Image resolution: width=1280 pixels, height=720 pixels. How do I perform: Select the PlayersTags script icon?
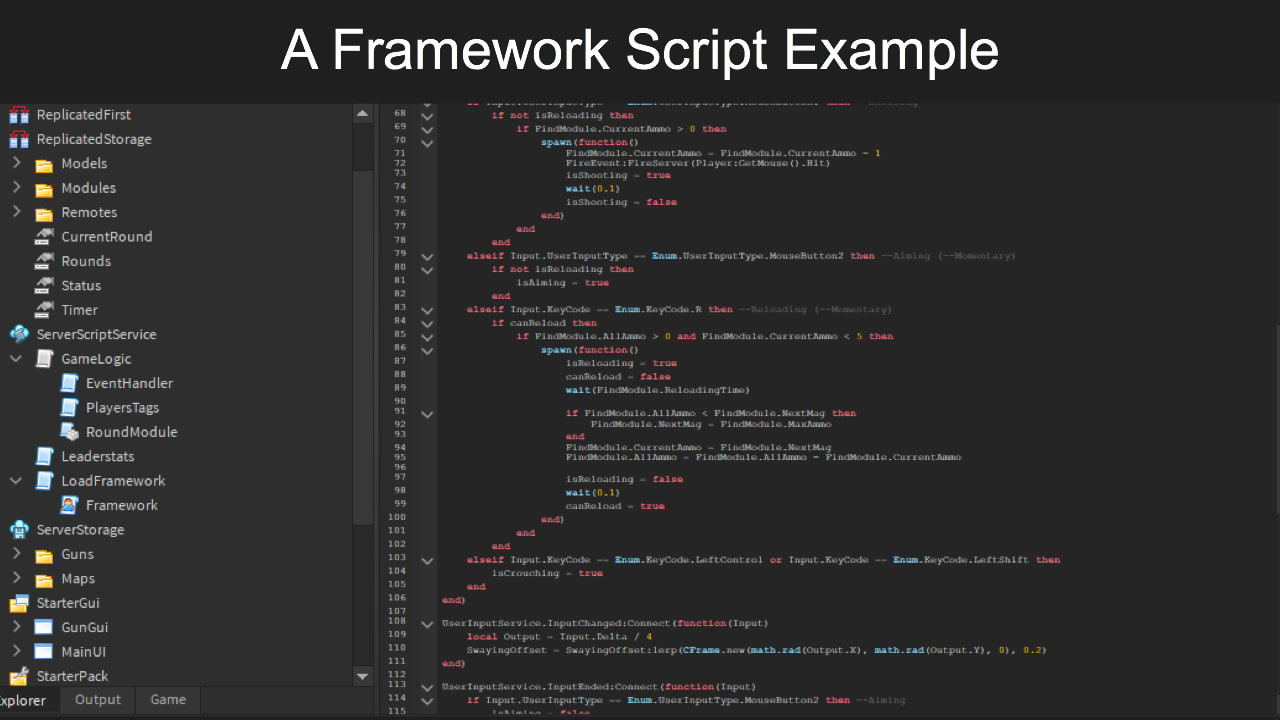(69, 408)
